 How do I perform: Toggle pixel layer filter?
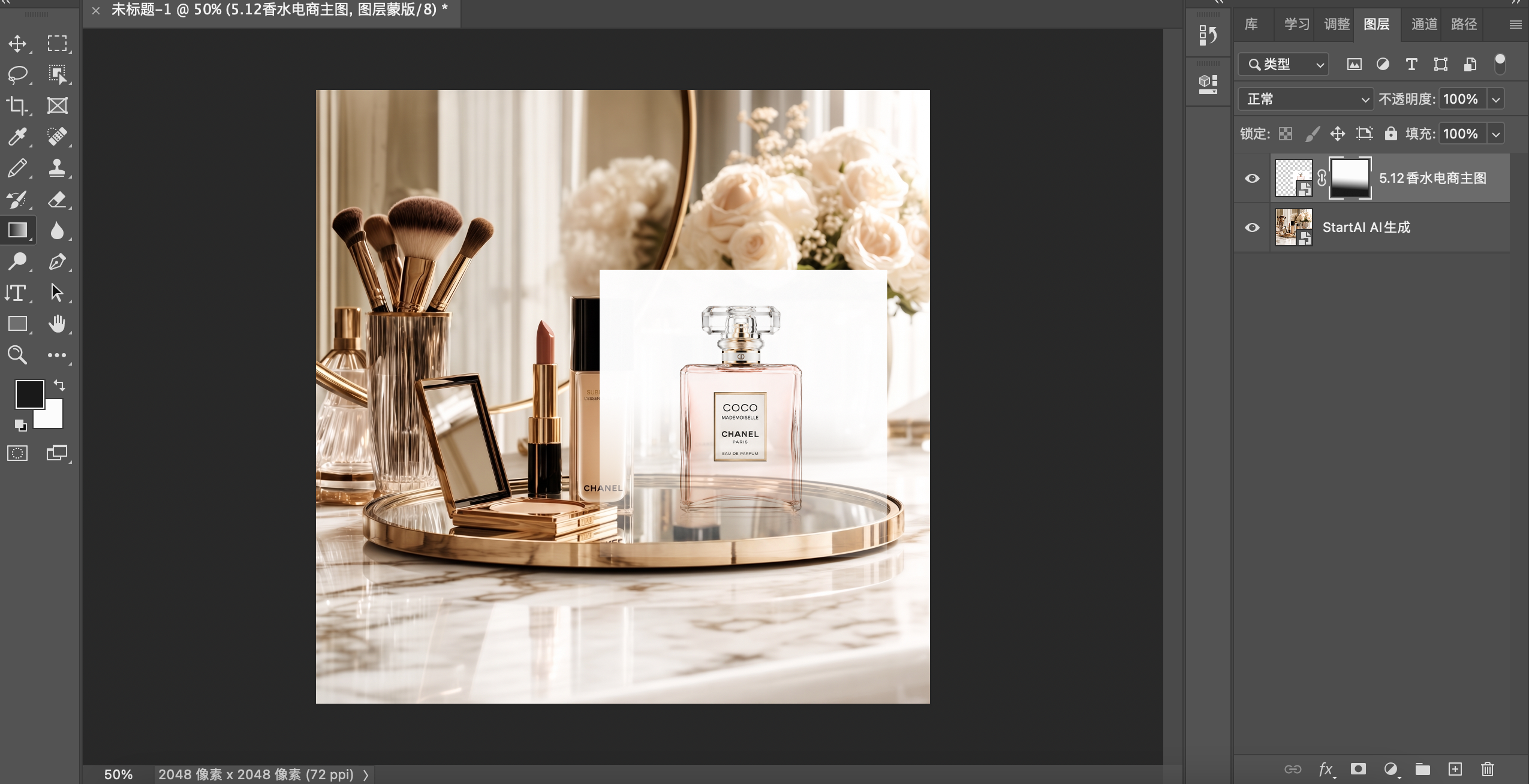click(x=1354, y=64)
